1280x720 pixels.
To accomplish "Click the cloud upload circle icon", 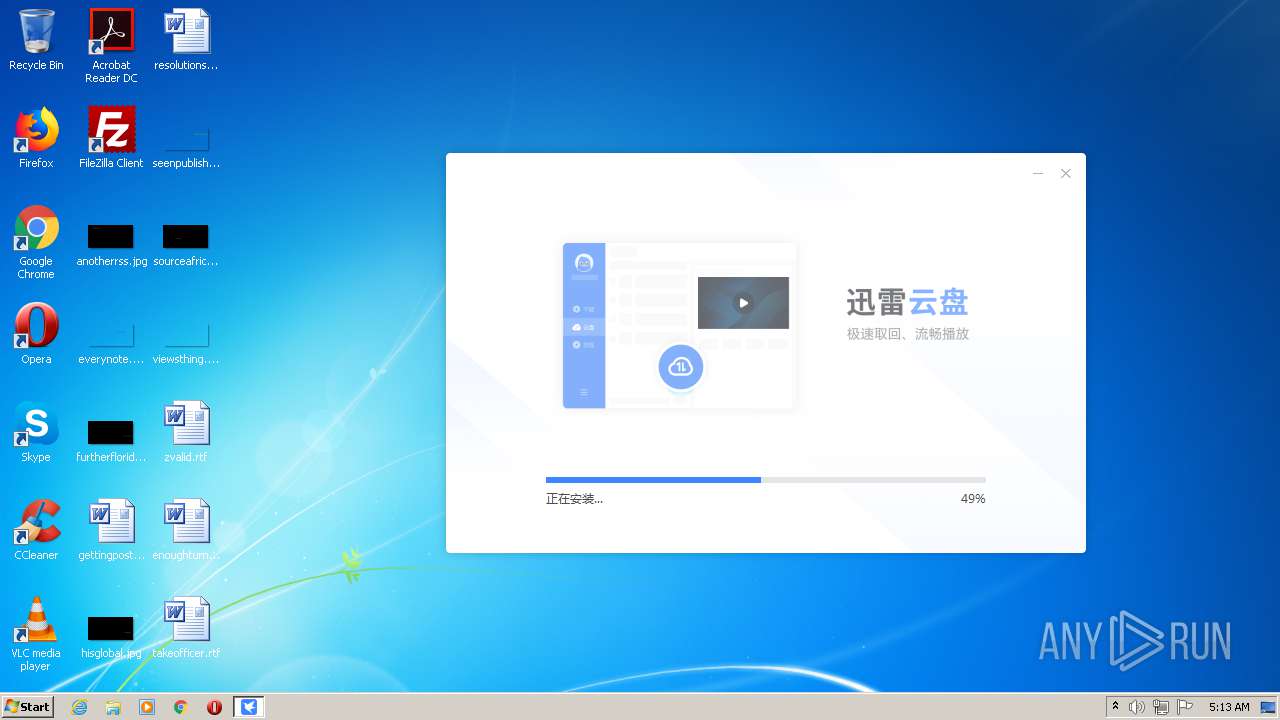I will (681, 367).
